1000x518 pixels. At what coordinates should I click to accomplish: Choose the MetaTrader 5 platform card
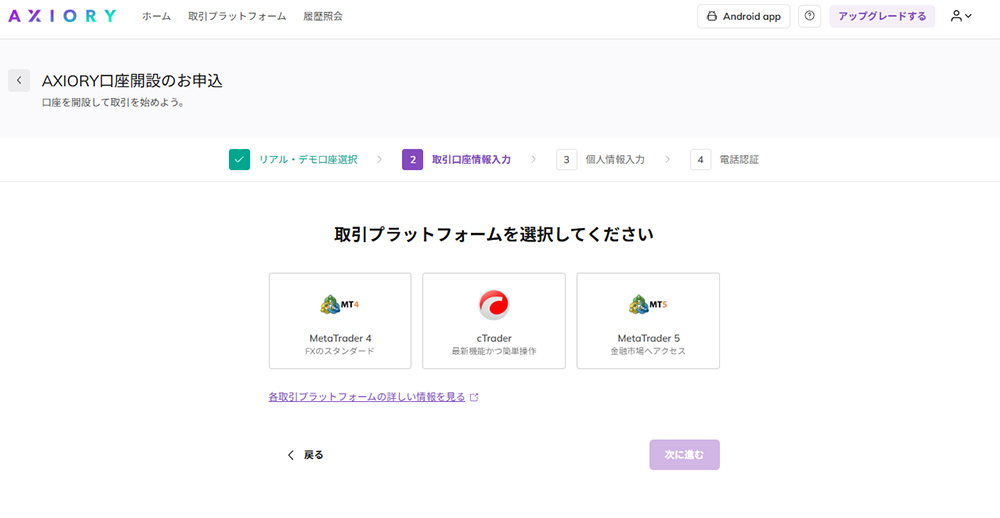pos(648,321)
